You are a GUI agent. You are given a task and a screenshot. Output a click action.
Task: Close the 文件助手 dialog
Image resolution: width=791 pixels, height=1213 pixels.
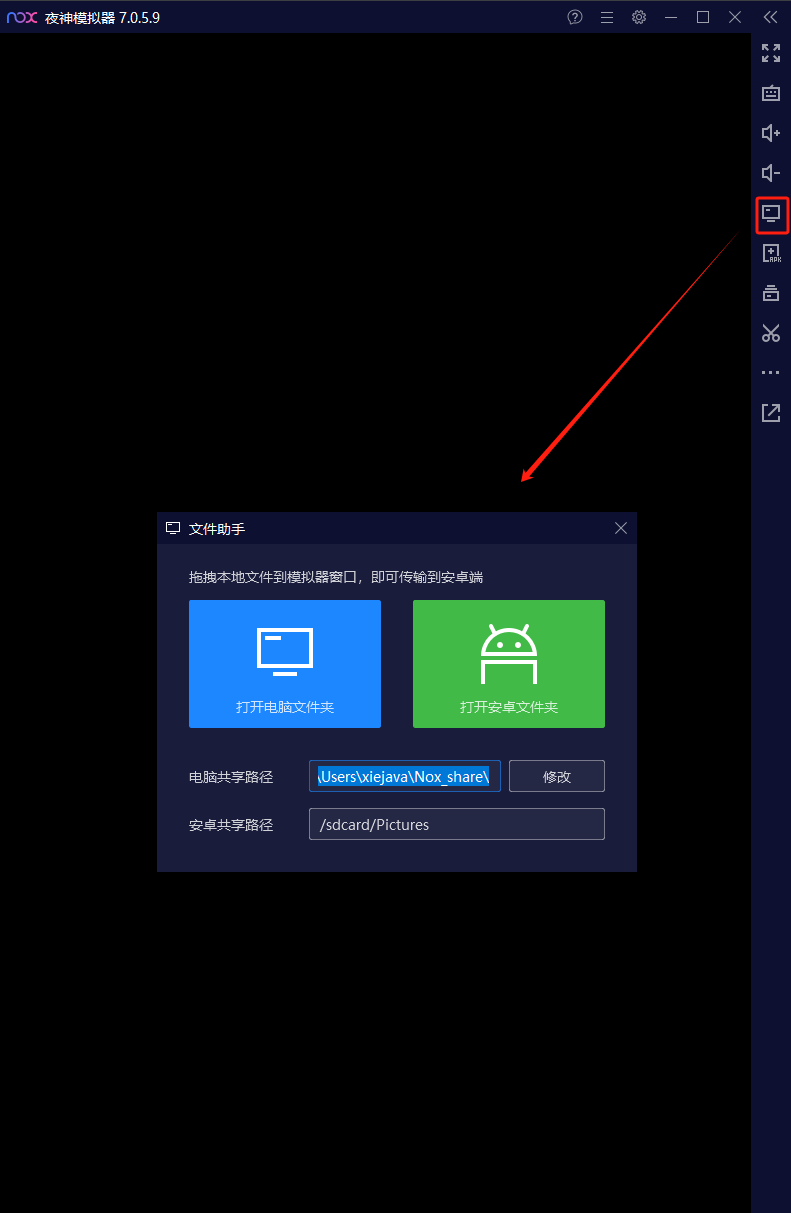[x=621, y=528]
